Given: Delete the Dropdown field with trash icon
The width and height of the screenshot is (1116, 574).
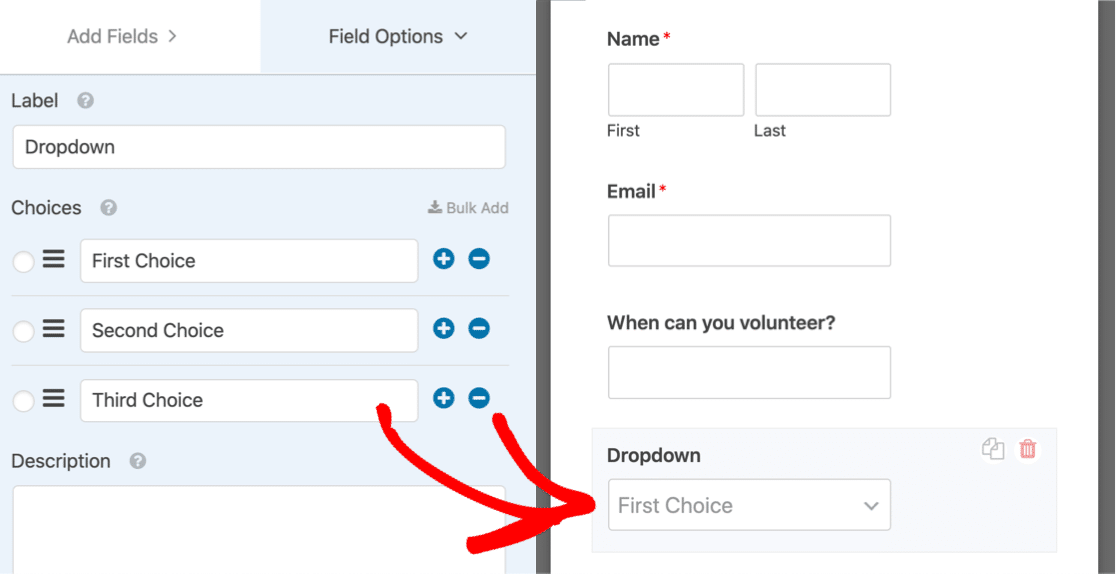Looking at the screenshot, I should (x=1027, y=449).
